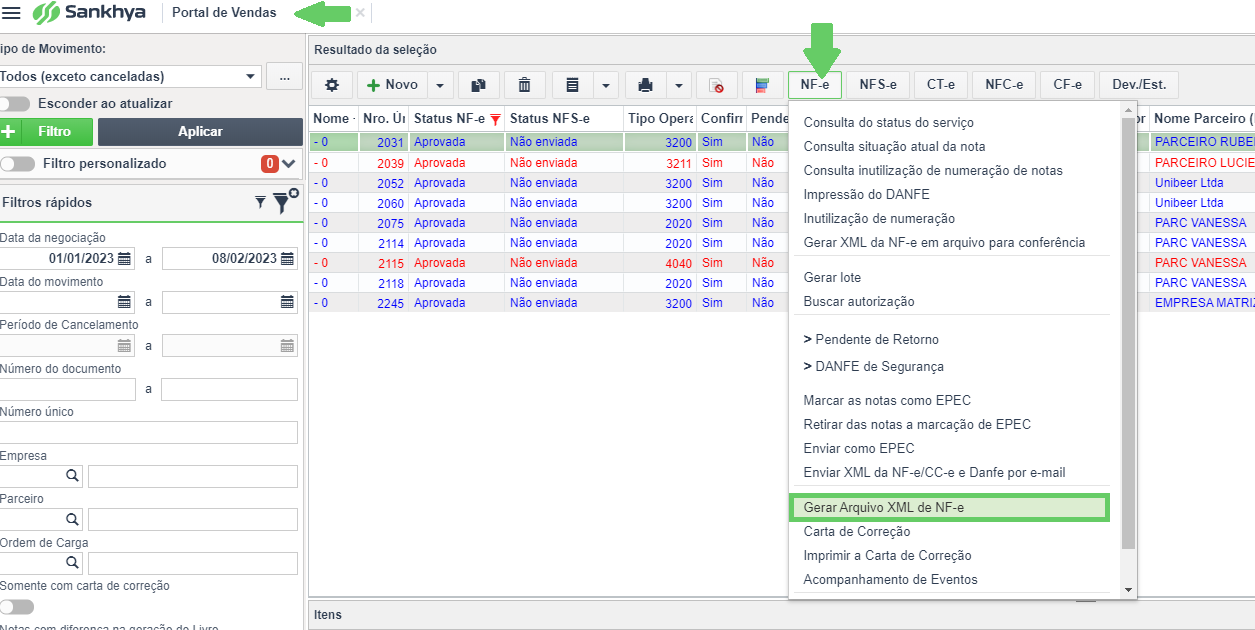The image size is (1255, 630).
Task: Select Enviar como EPEC menu item
Action: click(x=859, y=448)
